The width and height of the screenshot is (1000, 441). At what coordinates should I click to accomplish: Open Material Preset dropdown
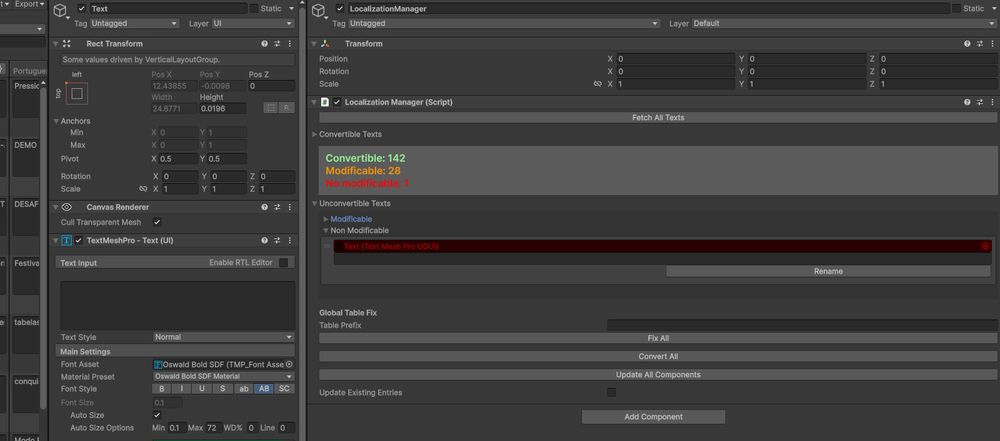point(223,377)
